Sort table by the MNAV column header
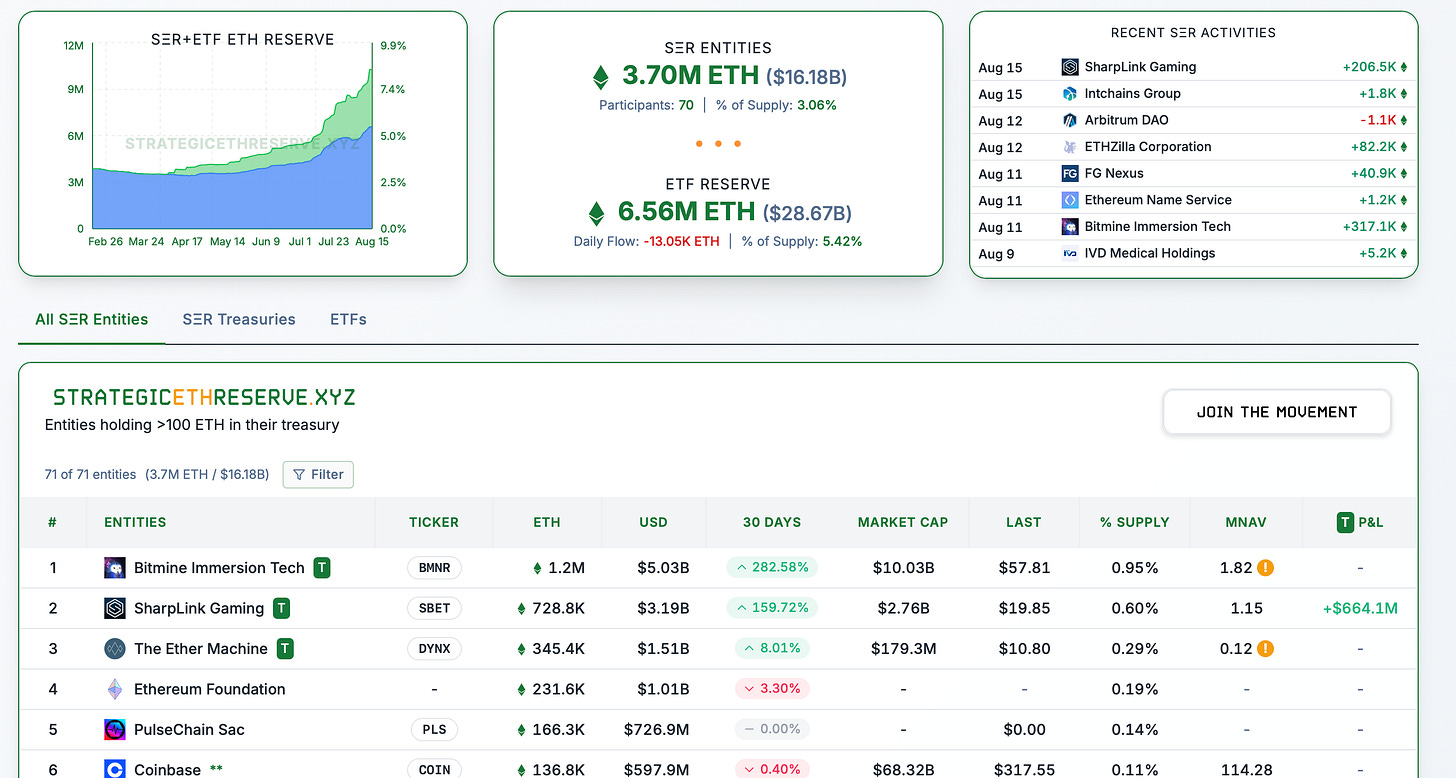 coord(1246,522)
